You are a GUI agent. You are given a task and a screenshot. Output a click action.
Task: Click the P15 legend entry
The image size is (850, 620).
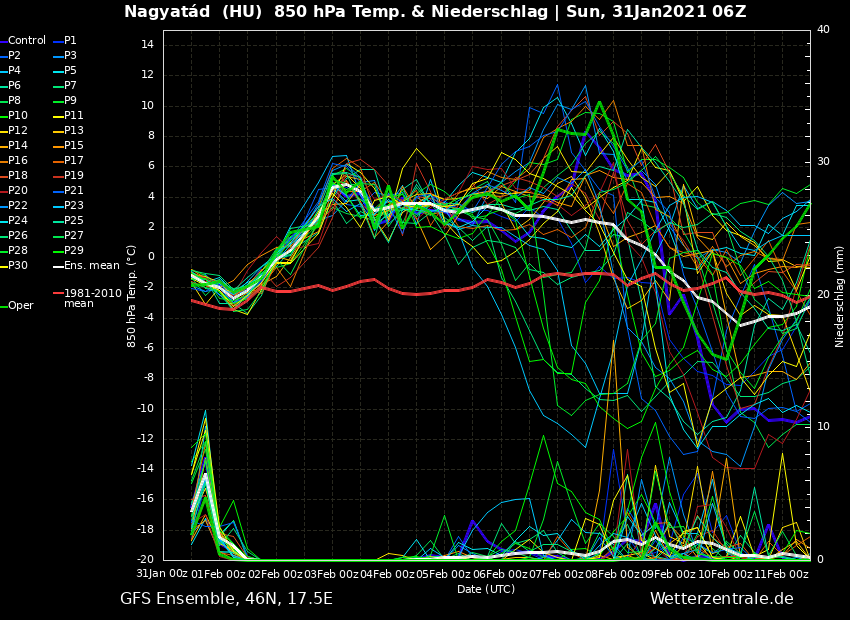(74, 146)
